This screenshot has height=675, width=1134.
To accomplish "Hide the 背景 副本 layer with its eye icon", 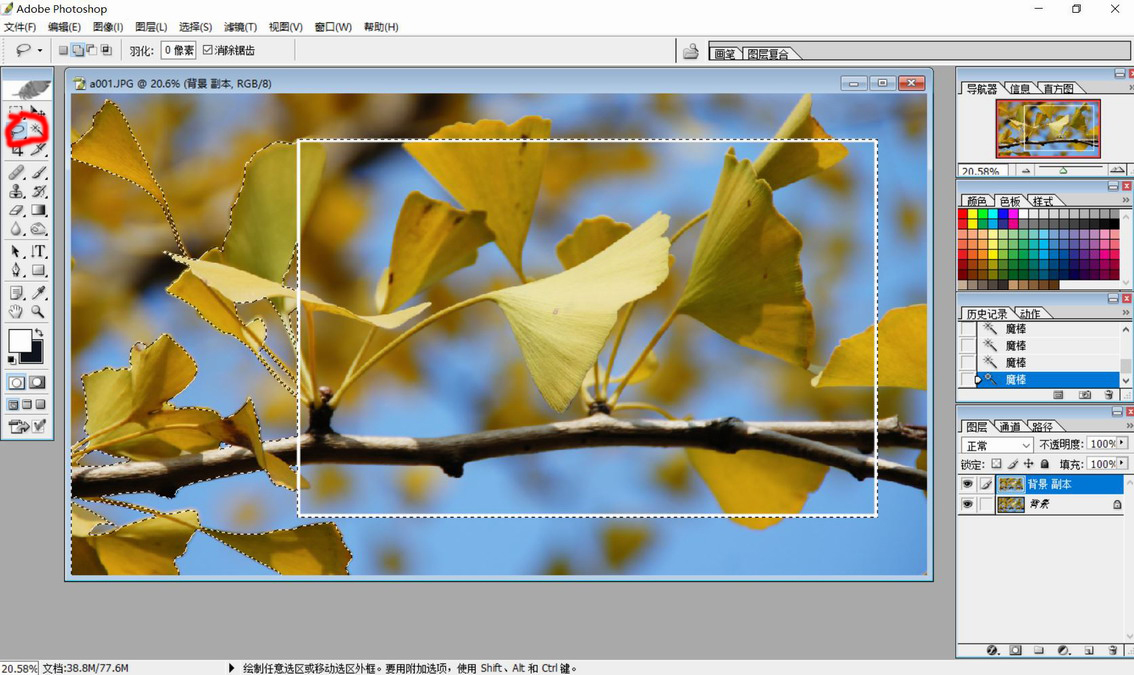I will tap(967, 484).
